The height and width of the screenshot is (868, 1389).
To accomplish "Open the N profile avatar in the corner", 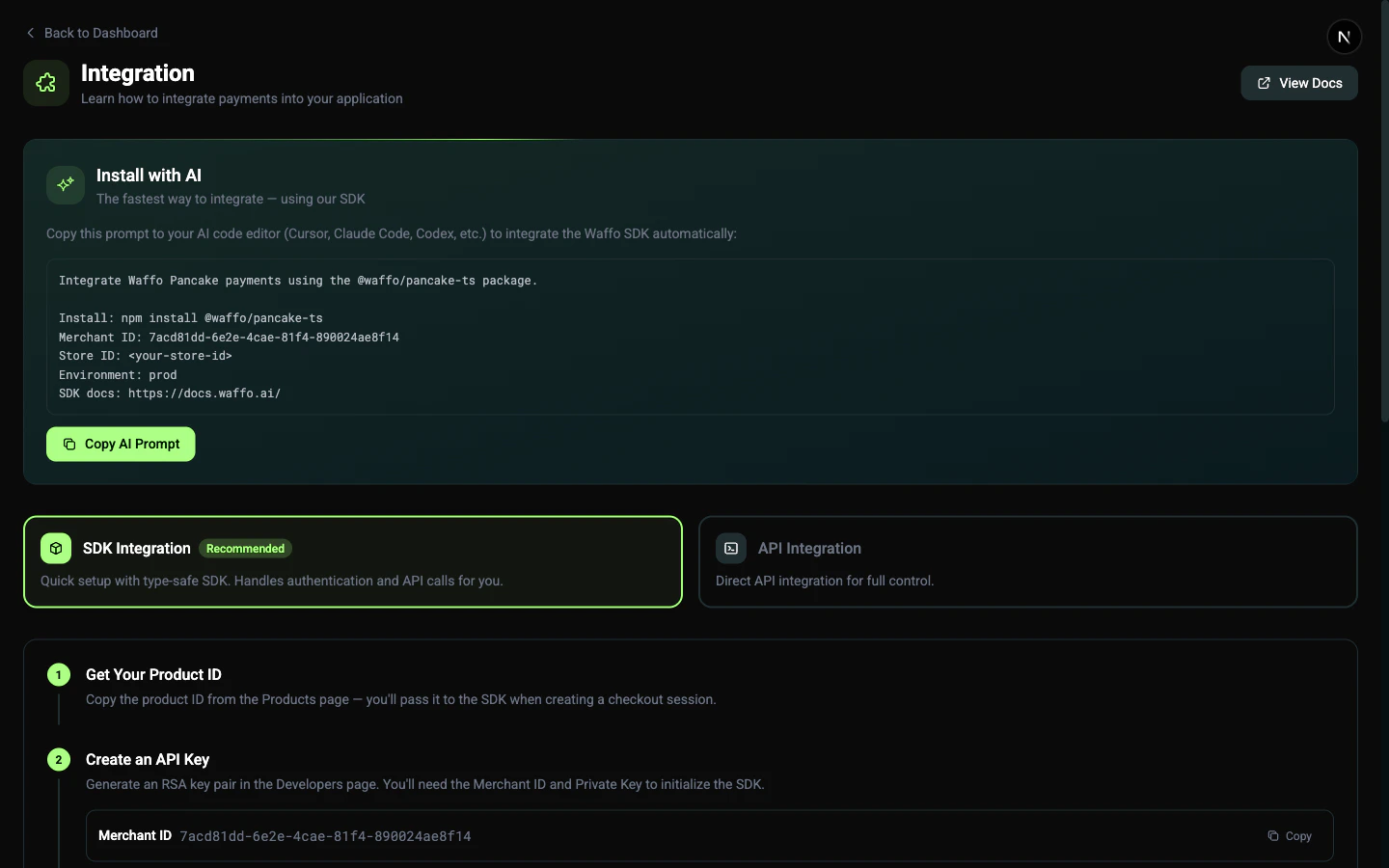I will click(1345, 37).
